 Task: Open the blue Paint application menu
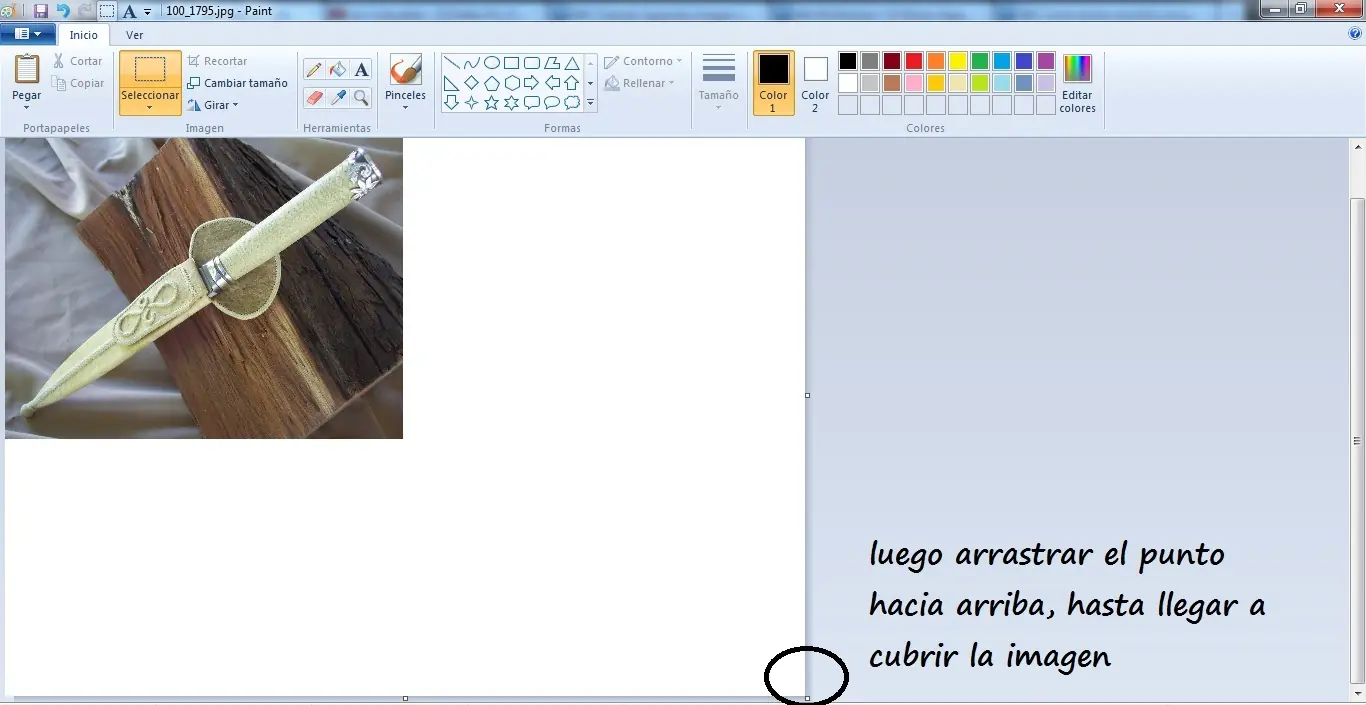28,34
